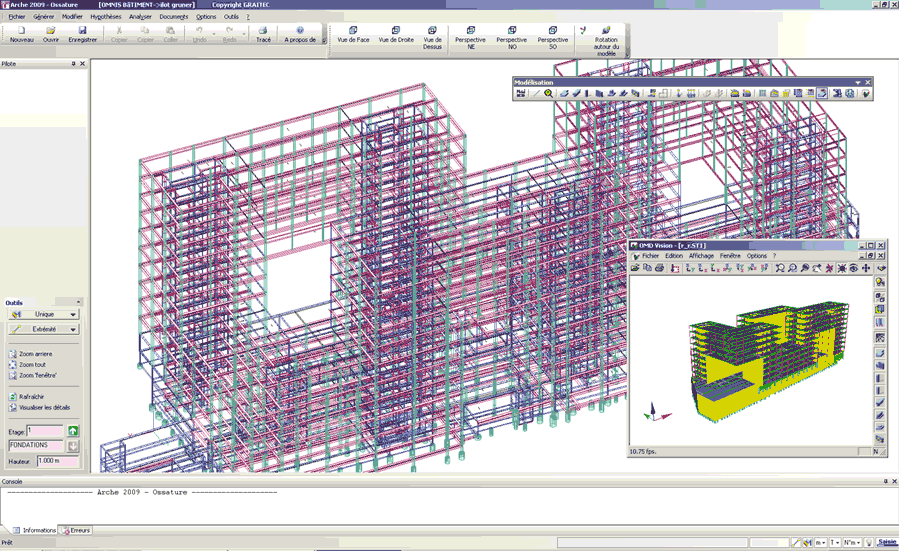Open the Générer menu
This screenshot has height=551, width=899.
44,17
